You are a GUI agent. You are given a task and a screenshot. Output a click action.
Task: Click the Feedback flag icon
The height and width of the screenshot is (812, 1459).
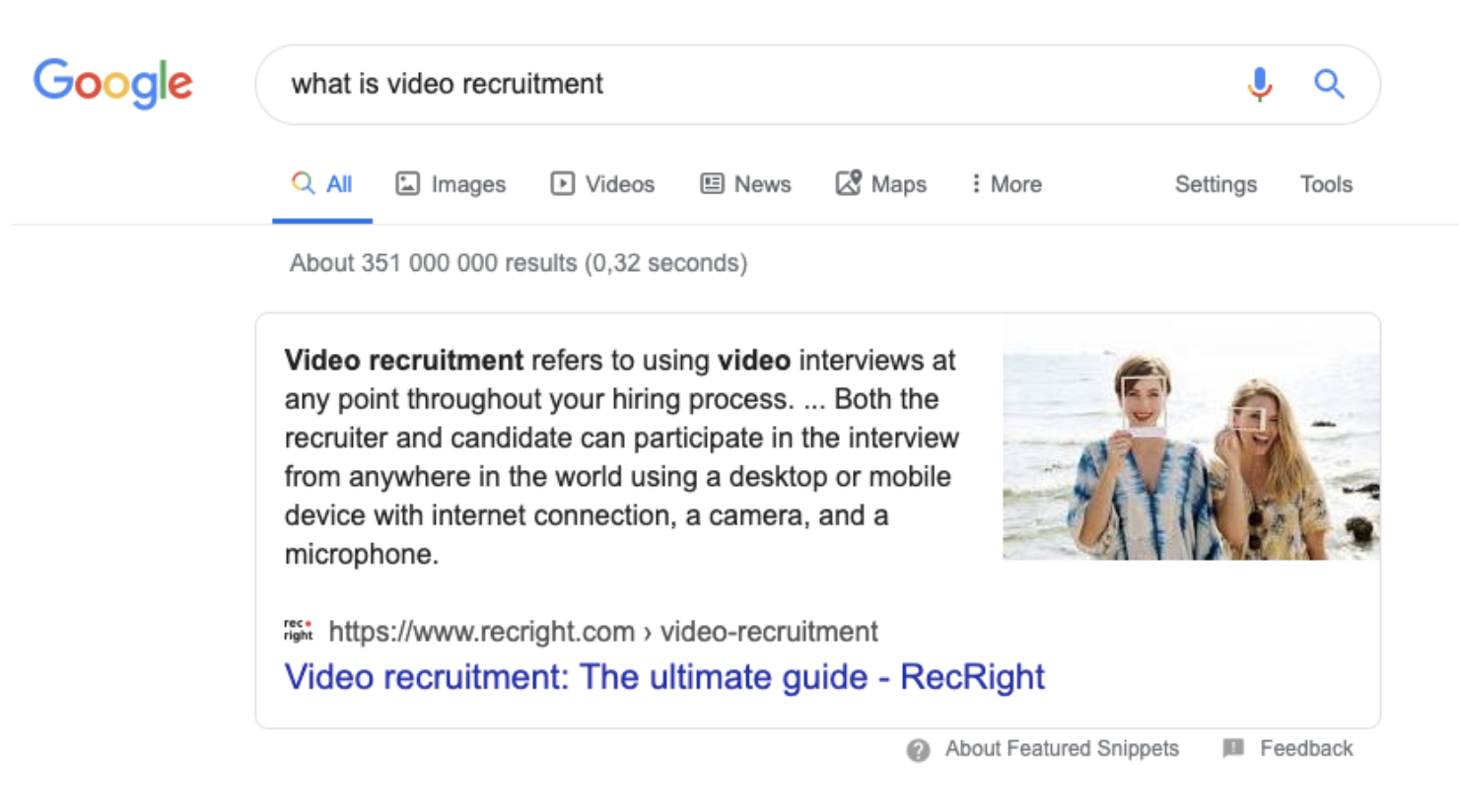tap(1233, 748)
